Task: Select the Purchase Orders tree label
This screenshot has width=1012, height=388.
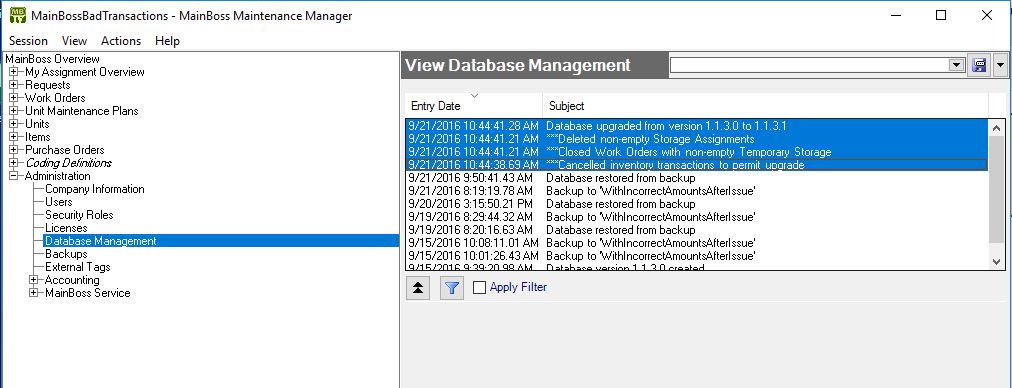Action: coord(65,150)
